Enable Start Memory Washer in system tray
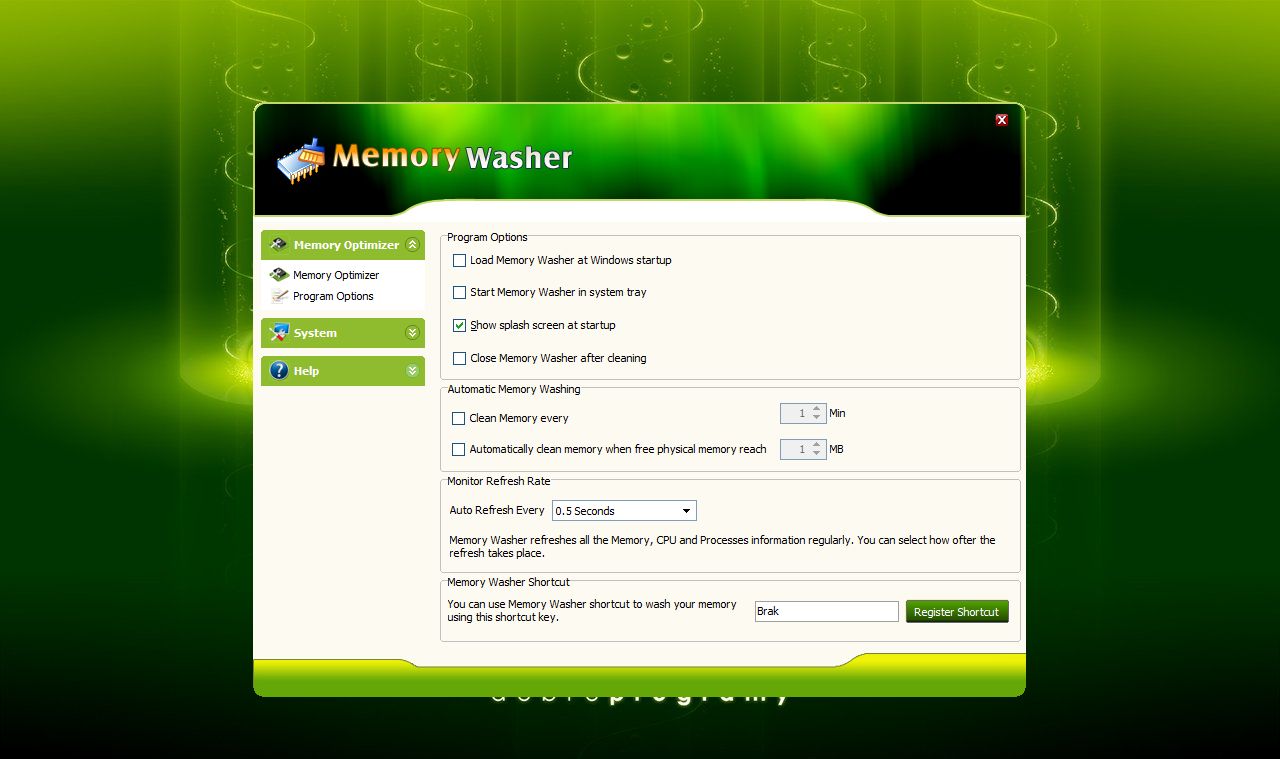The image size is (1280, 759). (x=459, y=292)
